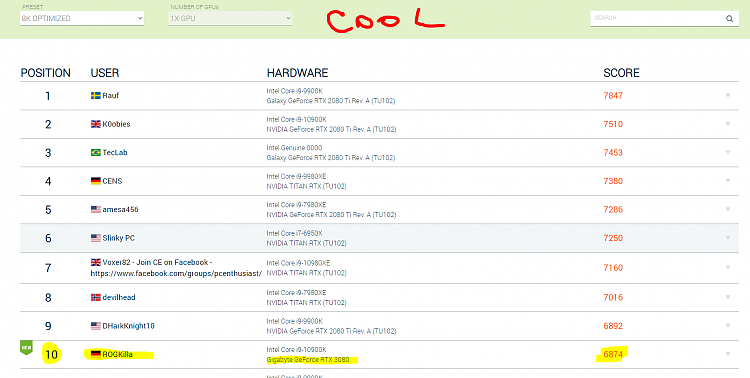750x378 pixels.
Task: Open user ROGKilla profile
Action: 117,354
